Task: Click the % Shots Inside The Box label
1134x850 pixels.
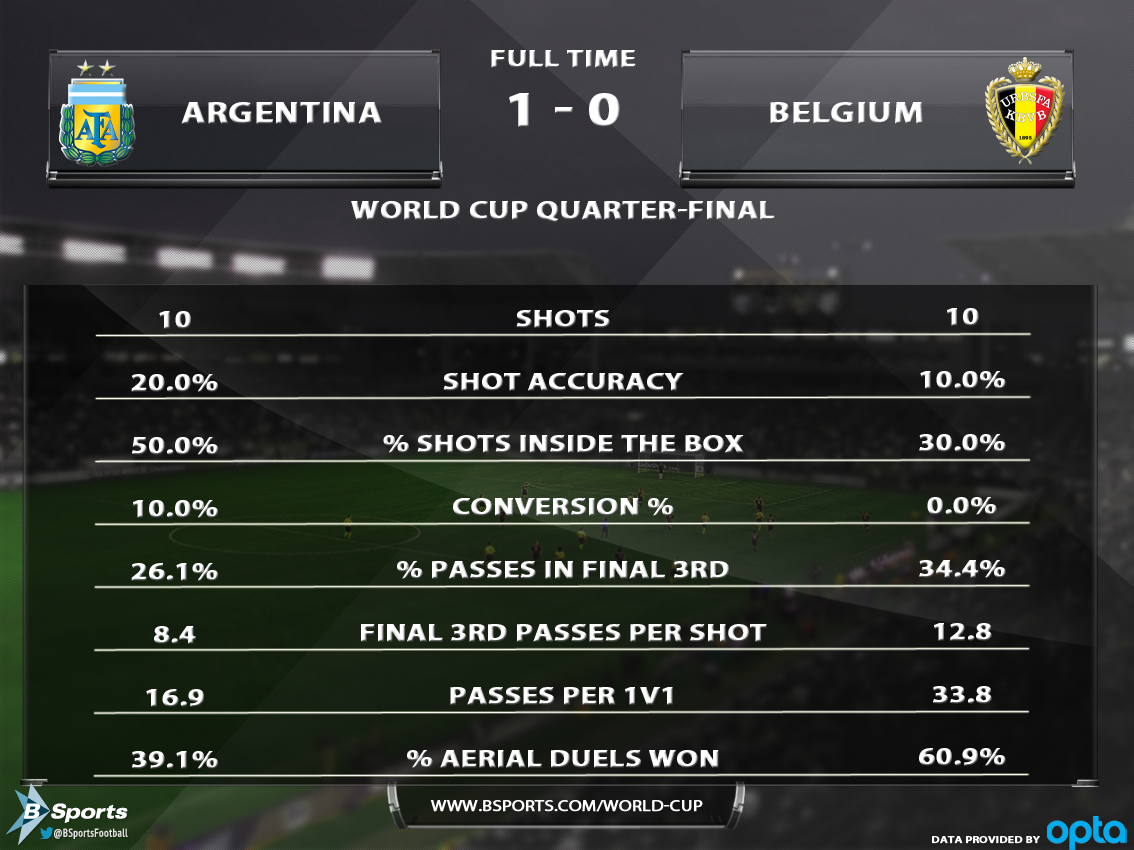Action: 563,443
